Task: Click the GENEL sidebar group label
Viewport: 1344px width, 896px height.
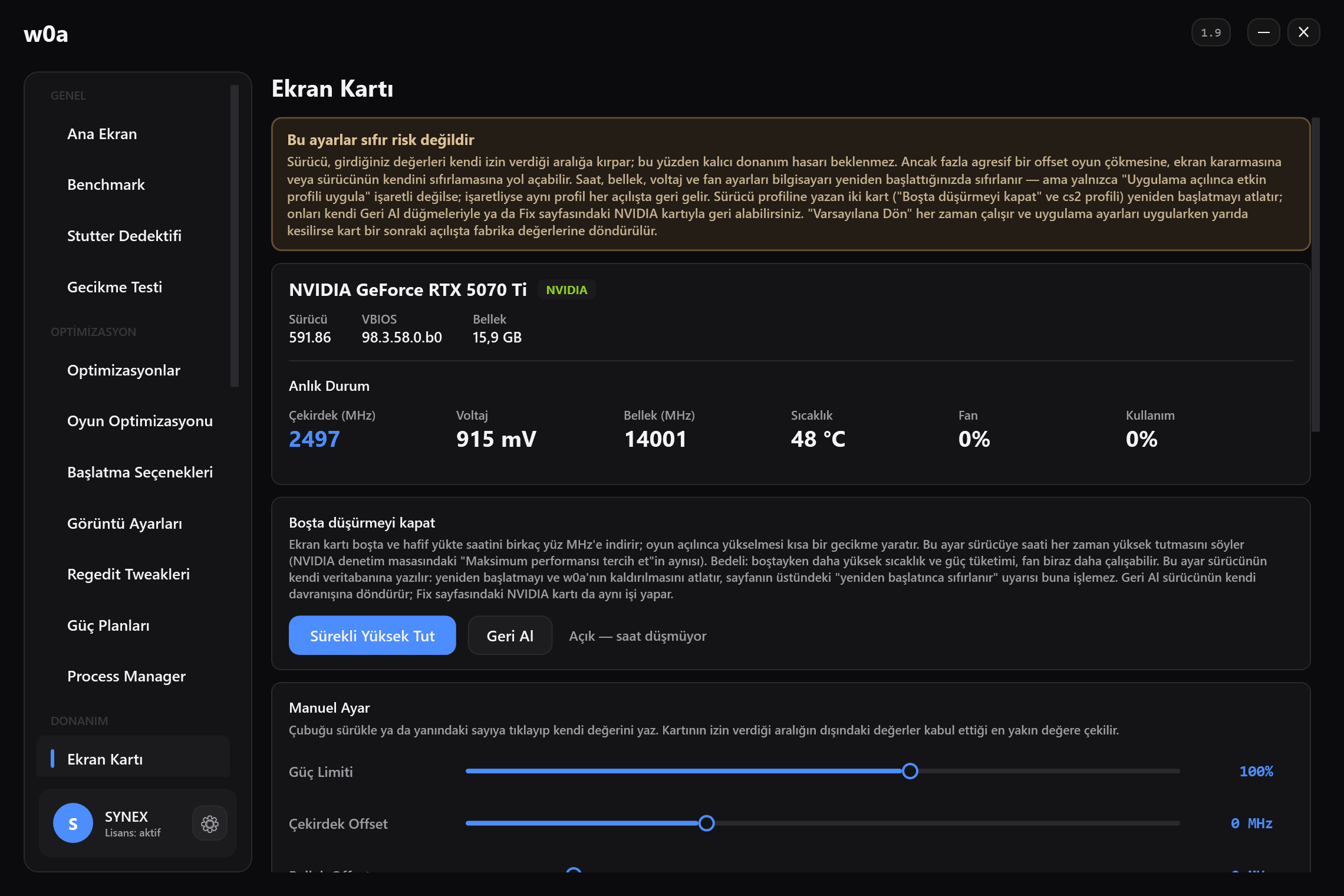Action: (x=68, y=95)
